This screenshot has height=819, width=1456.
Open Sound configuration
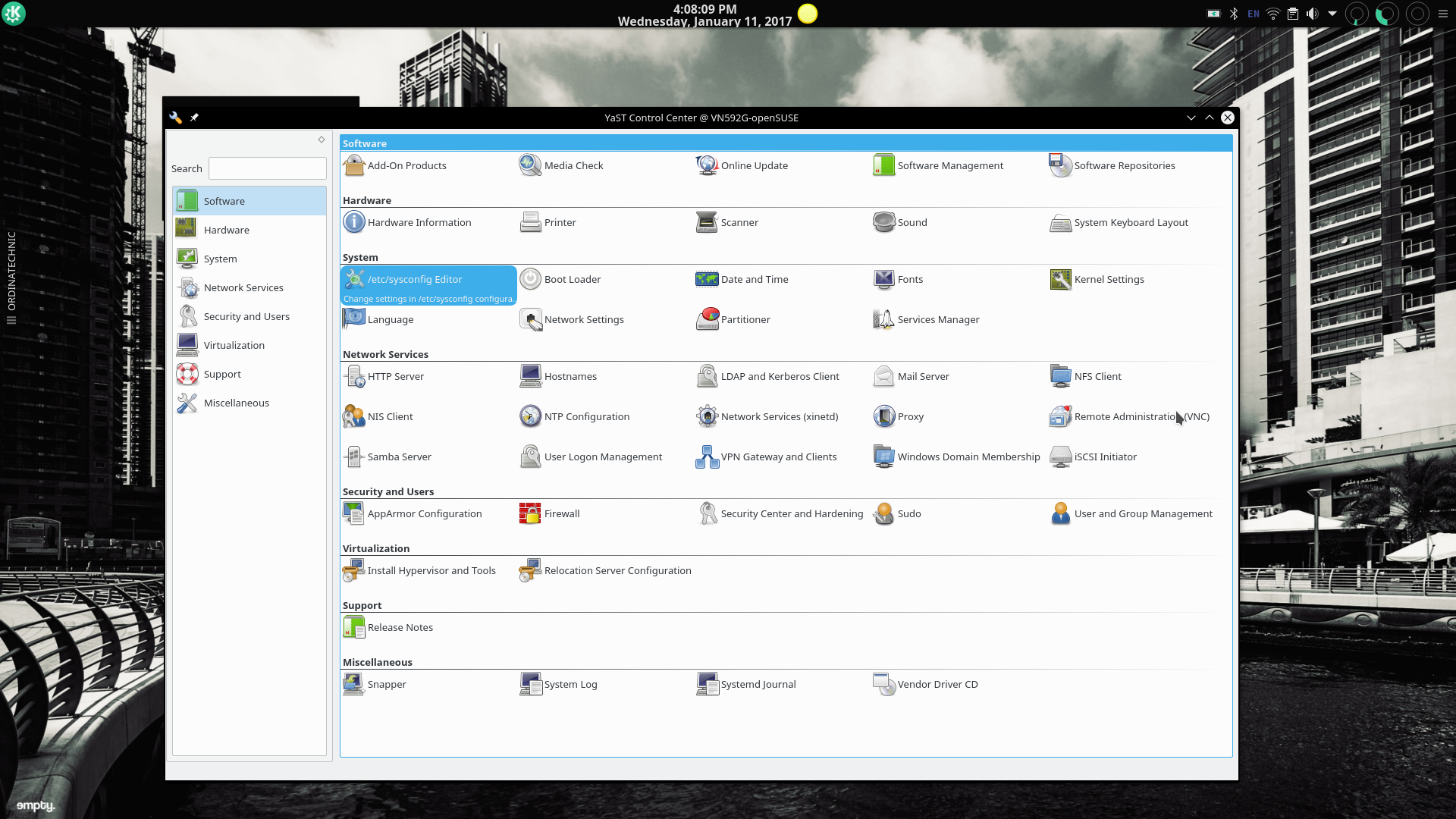(x=900, y=222)
